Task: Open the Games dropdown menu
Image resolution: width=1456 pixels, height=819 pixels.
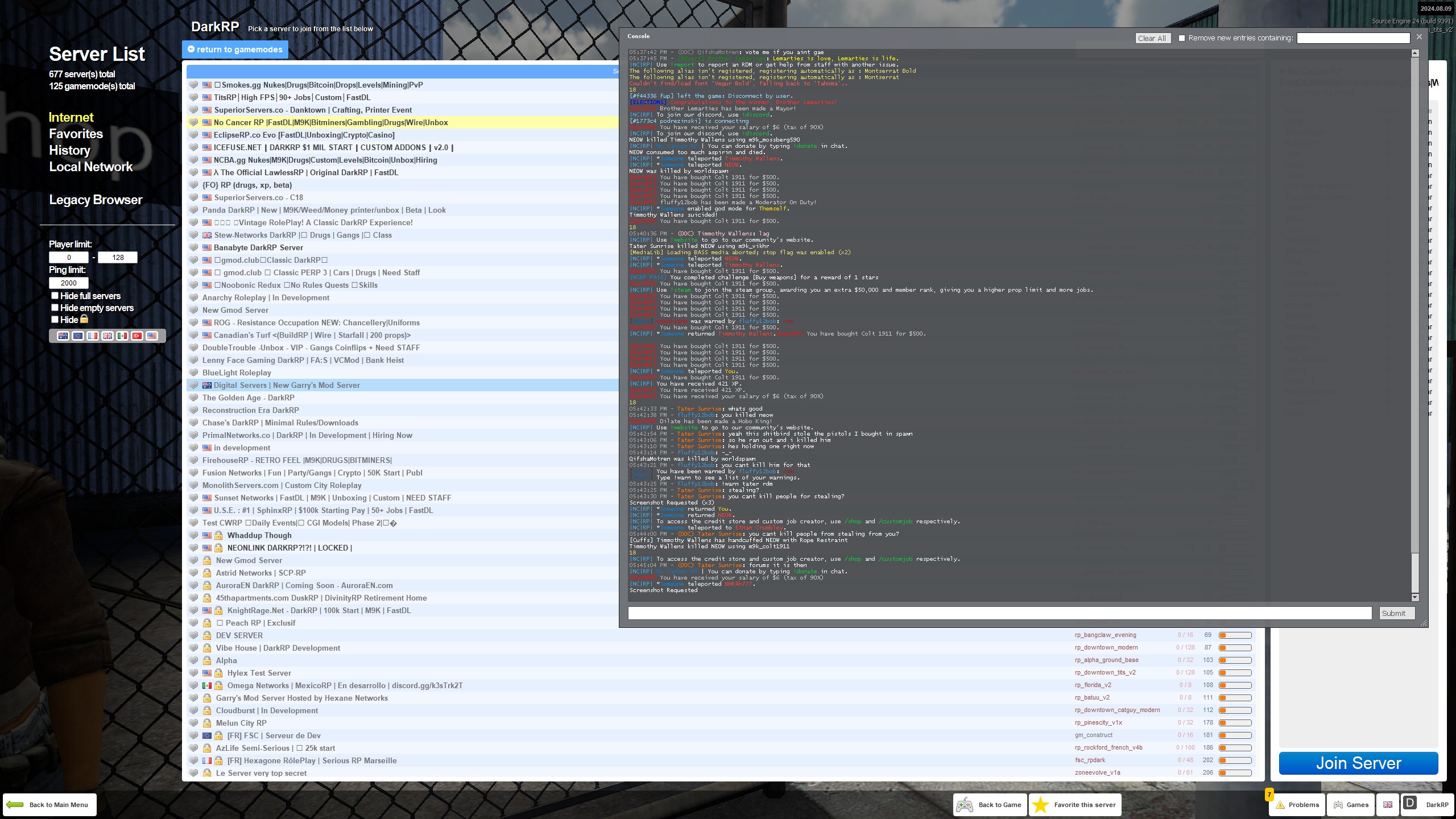Action: tap(1351, 805)
